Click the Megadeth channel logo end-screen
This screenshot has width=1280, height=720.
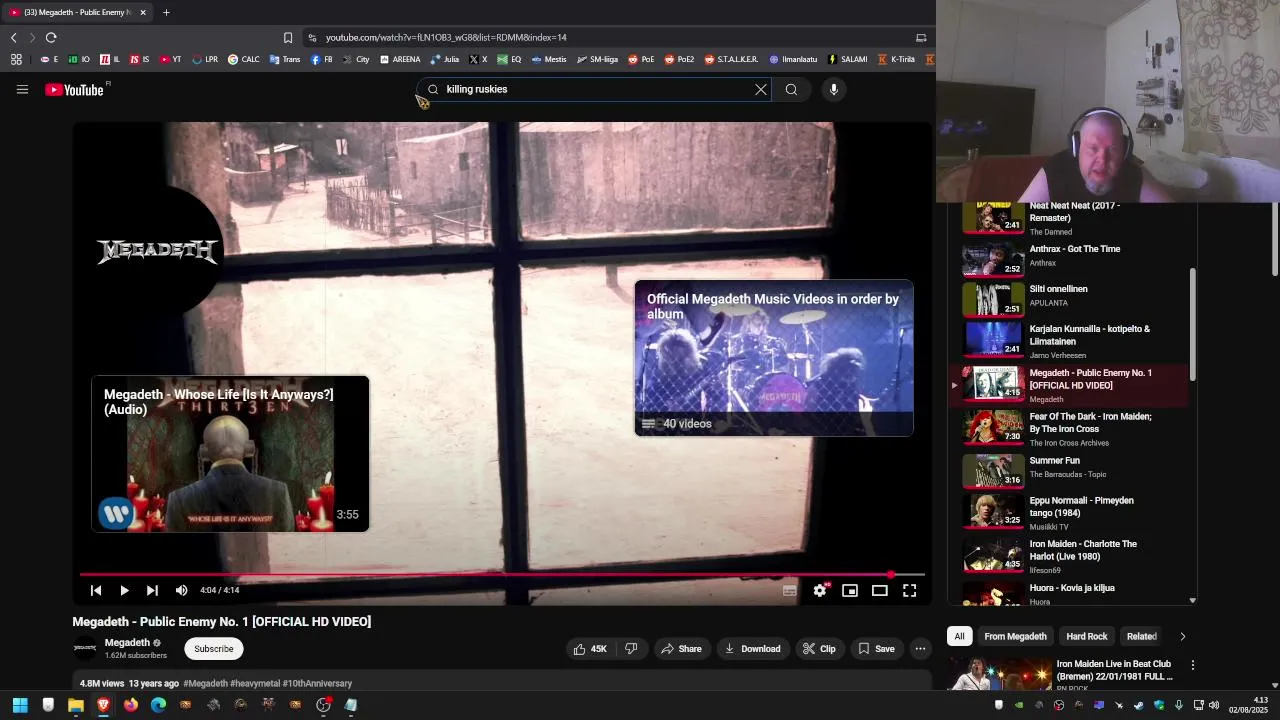(x=157, y=250)
